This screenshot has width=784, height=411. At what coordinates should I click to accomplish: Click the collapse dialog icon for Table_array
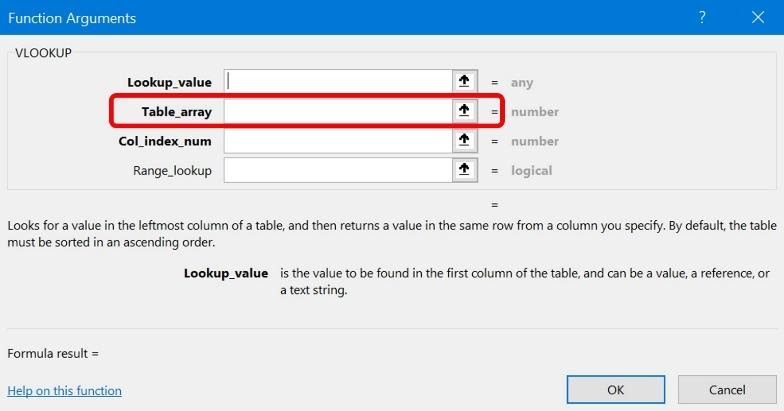pos(464,111)
